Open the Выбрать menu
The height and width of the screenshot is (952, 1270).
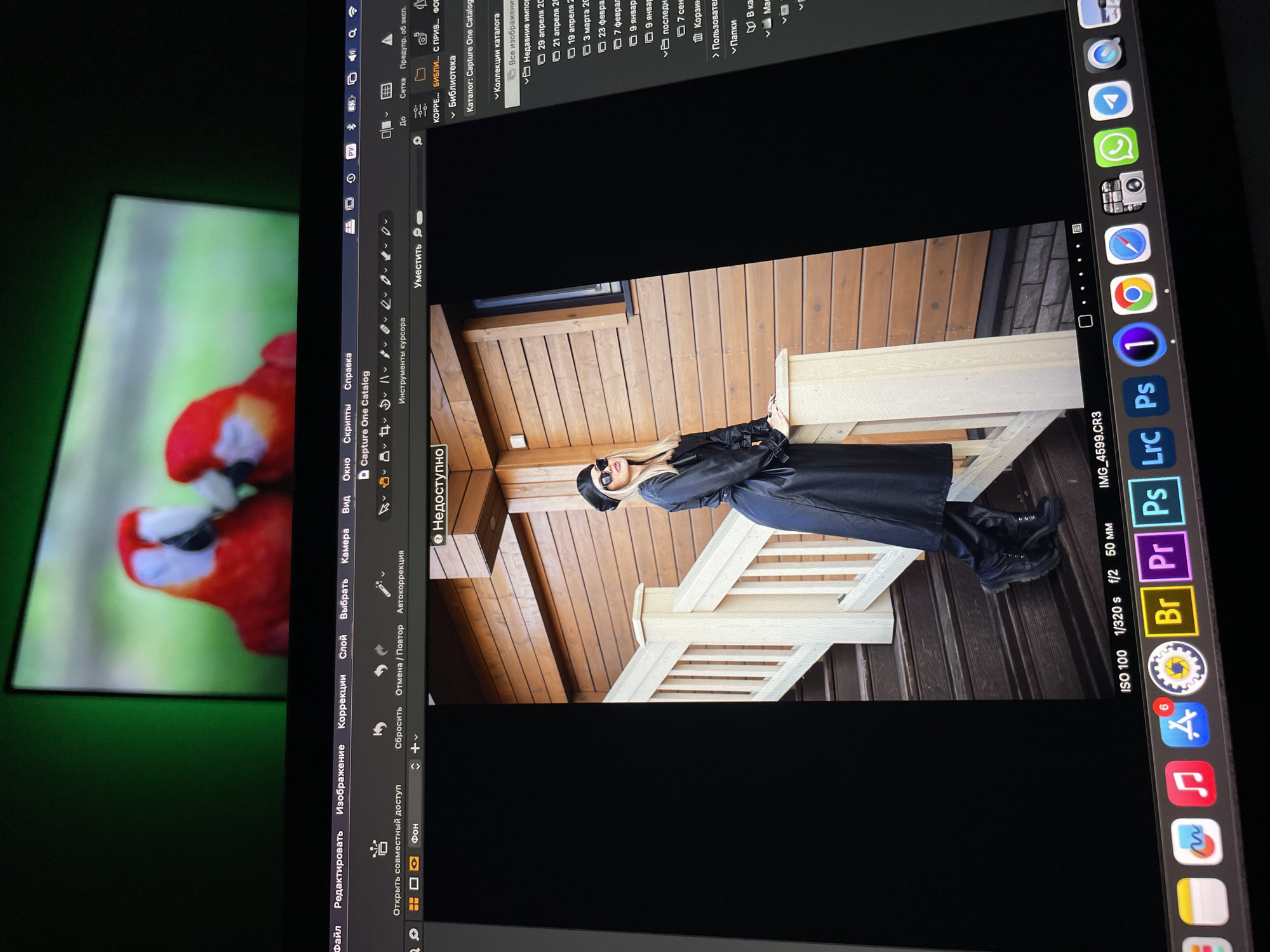click(344, 598)
